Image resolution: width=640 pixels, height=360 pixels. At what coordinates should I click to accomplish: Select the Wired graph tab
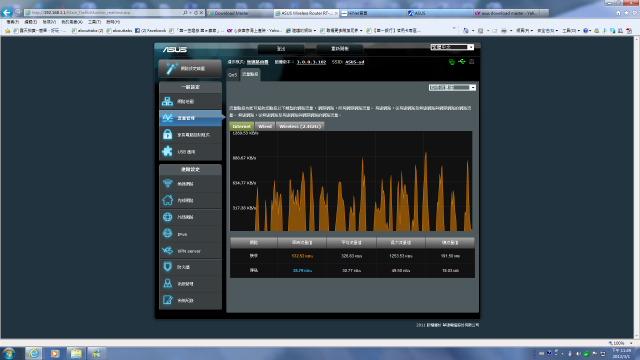point(265,126)
